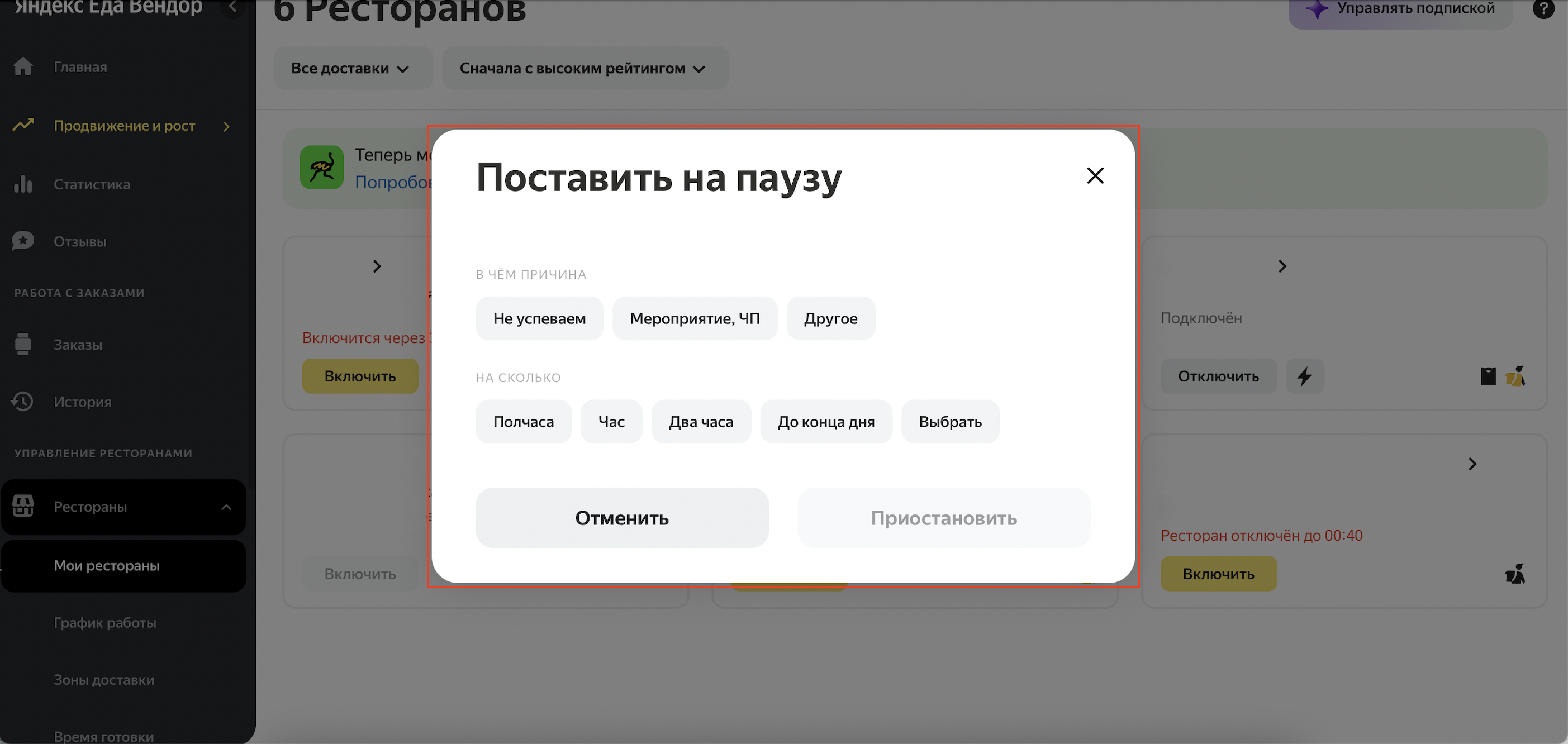Image resolution: width=1568 pixels, height=744 pixels.
Task: Open 'Сначала с высоким рейтингом' sort dropdown
Action: click(x=585, y=68)
